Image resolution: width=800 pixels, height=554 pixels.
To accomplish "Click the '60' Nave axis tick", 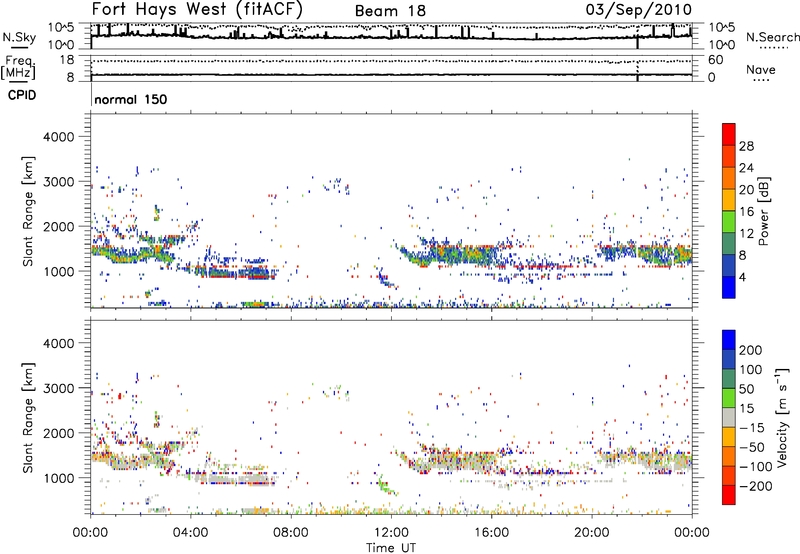I will [x=715, y=60].
